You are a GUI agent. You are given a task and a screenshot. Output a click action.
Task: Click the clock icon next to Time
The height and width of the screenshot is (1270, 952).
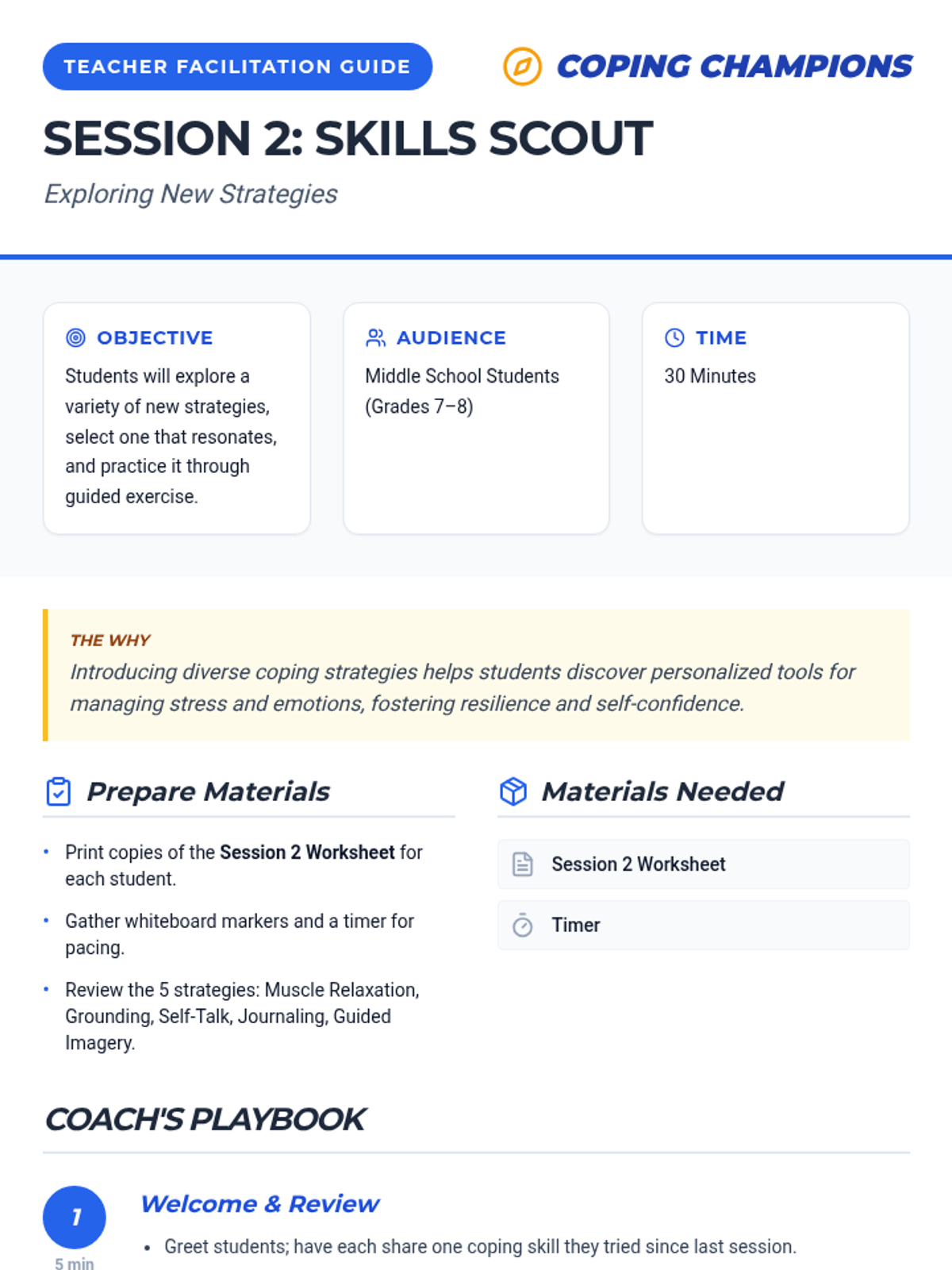(674, 338)
